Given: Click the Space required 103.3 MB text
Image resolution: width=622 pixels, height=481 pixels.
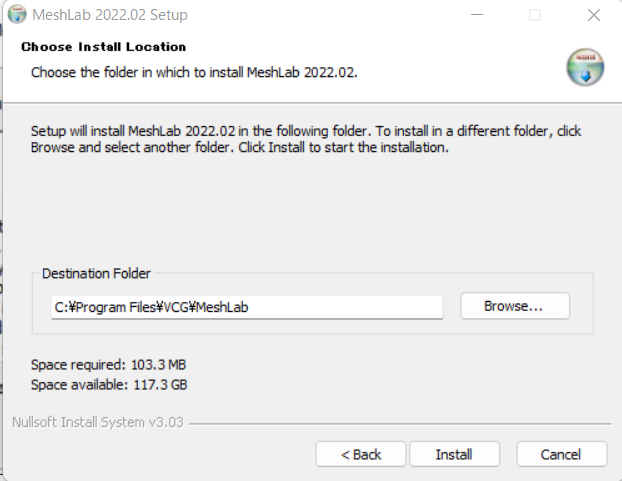Looking at the screenshot, I should (109, 365).
